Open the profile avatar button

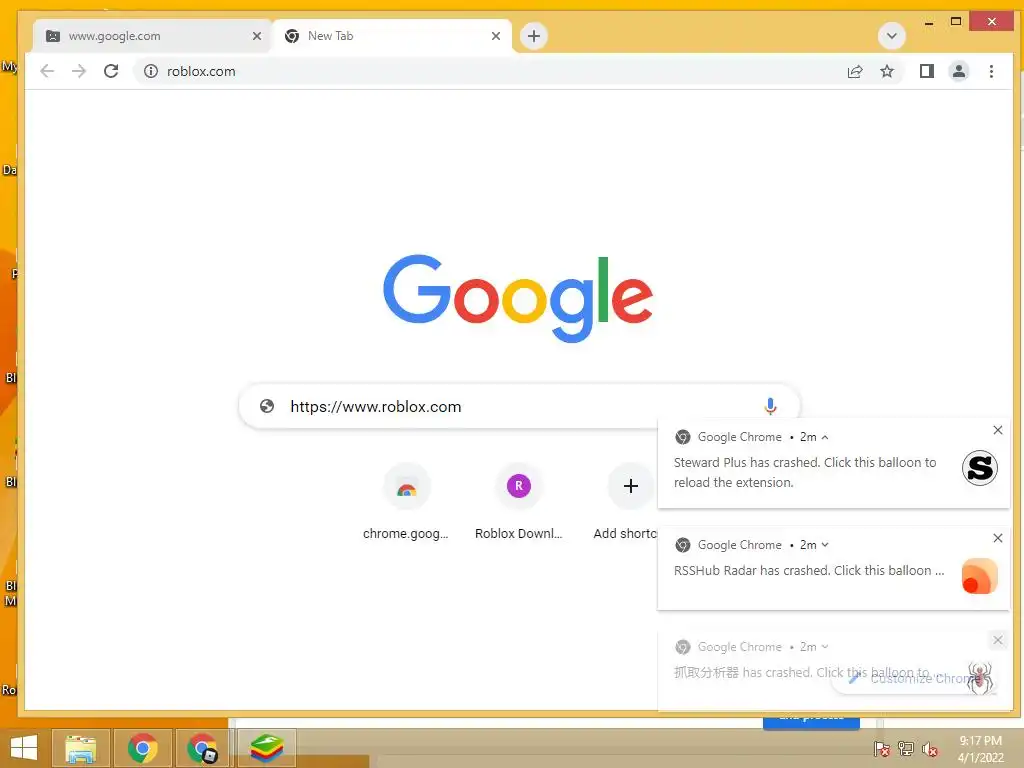pos(959,71)
